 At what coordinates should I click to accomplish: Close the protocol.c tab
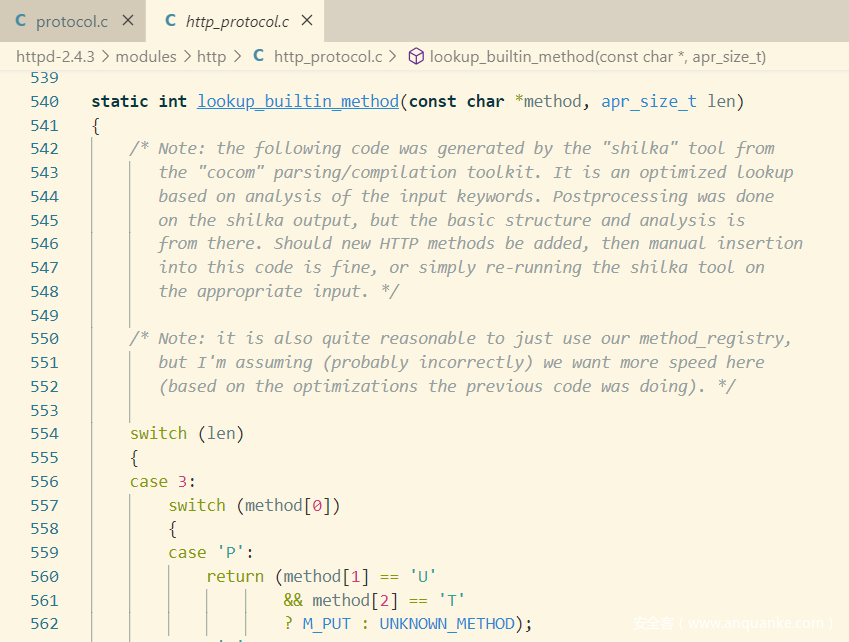pos(127,21)
